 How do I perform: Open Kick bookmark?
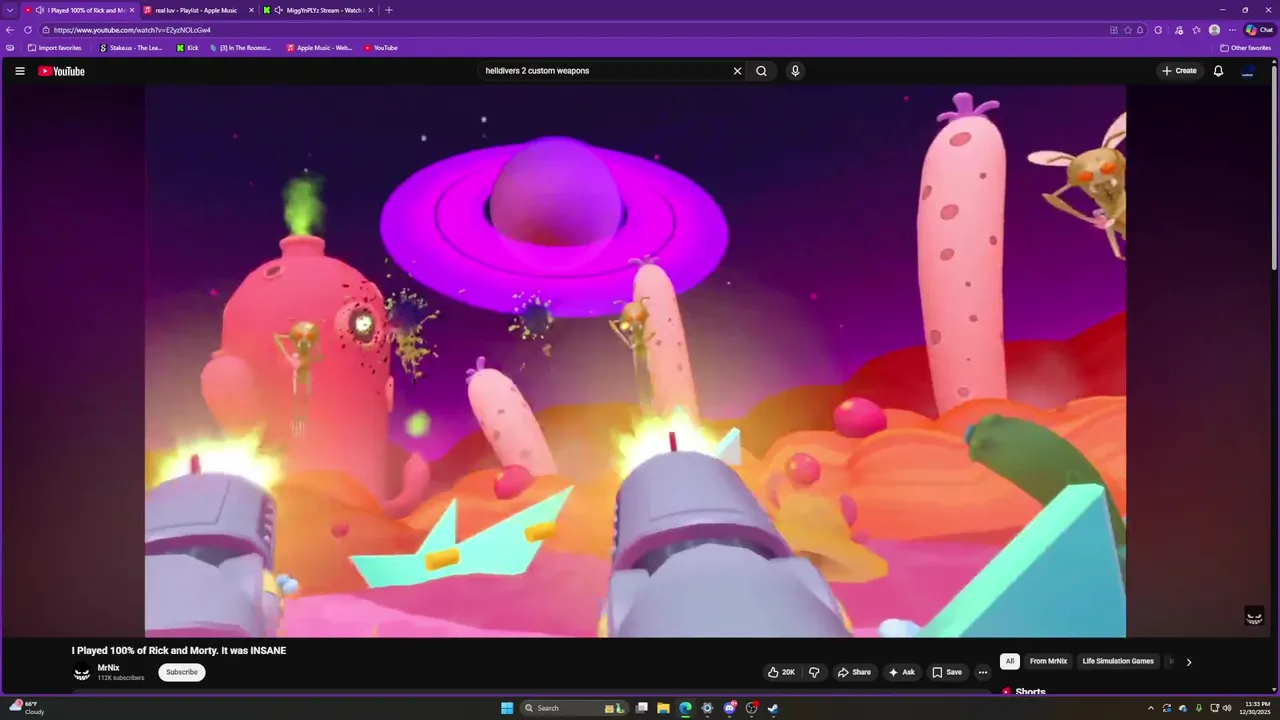tap(188, 48)
